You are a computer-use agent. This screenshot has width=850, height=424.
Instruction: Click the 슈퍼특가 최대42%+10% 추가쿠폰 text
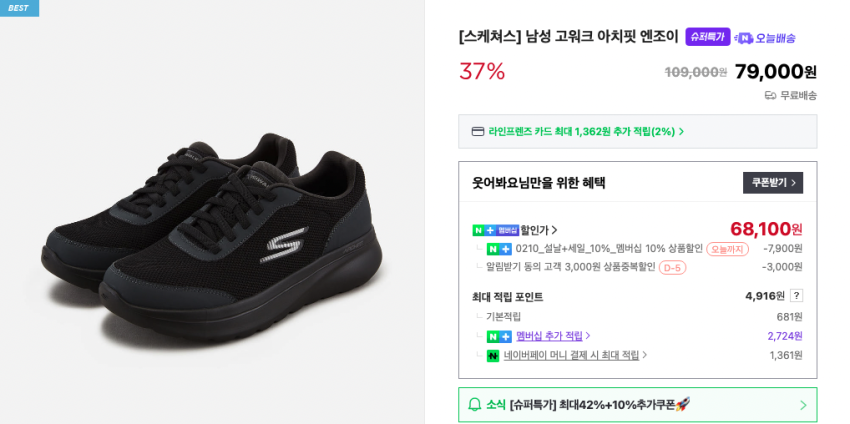[x=599, y=405]
